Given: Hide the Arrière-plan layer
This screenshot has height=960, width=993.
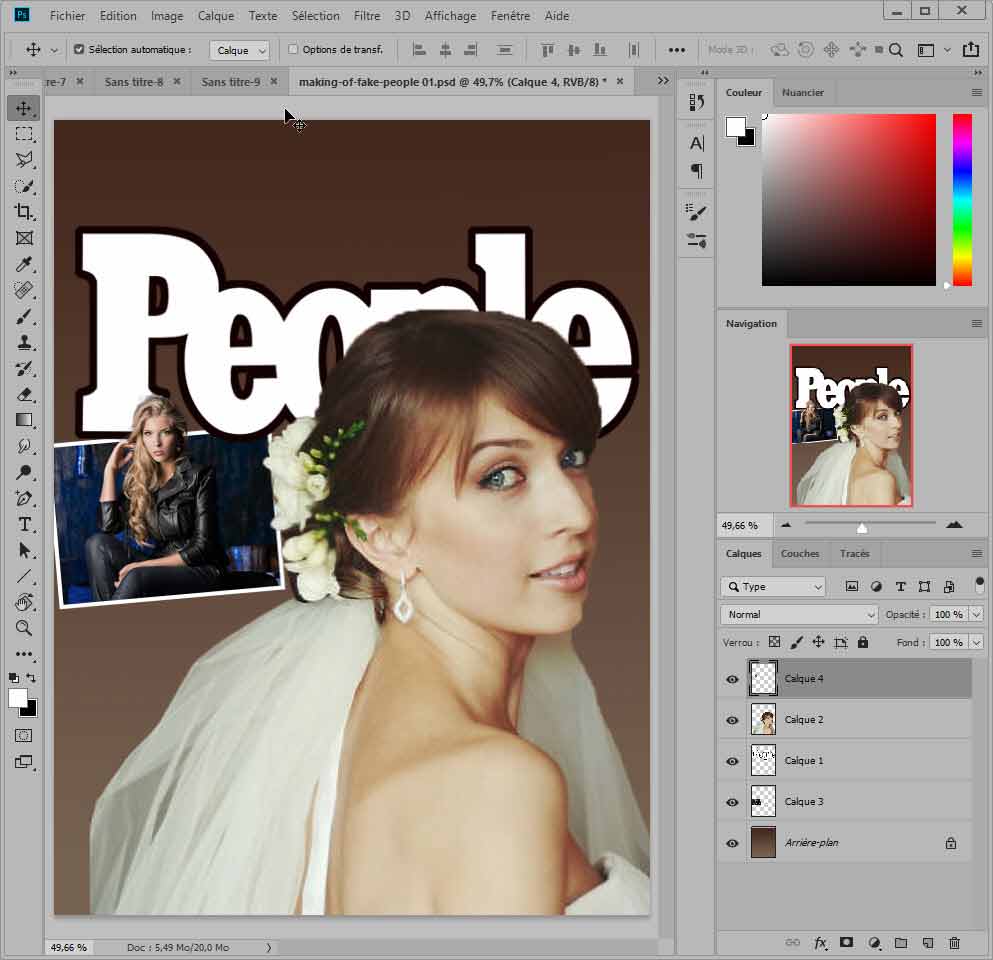Looking at the screenshot, I should pyautogui.click(x=732, y=843).
